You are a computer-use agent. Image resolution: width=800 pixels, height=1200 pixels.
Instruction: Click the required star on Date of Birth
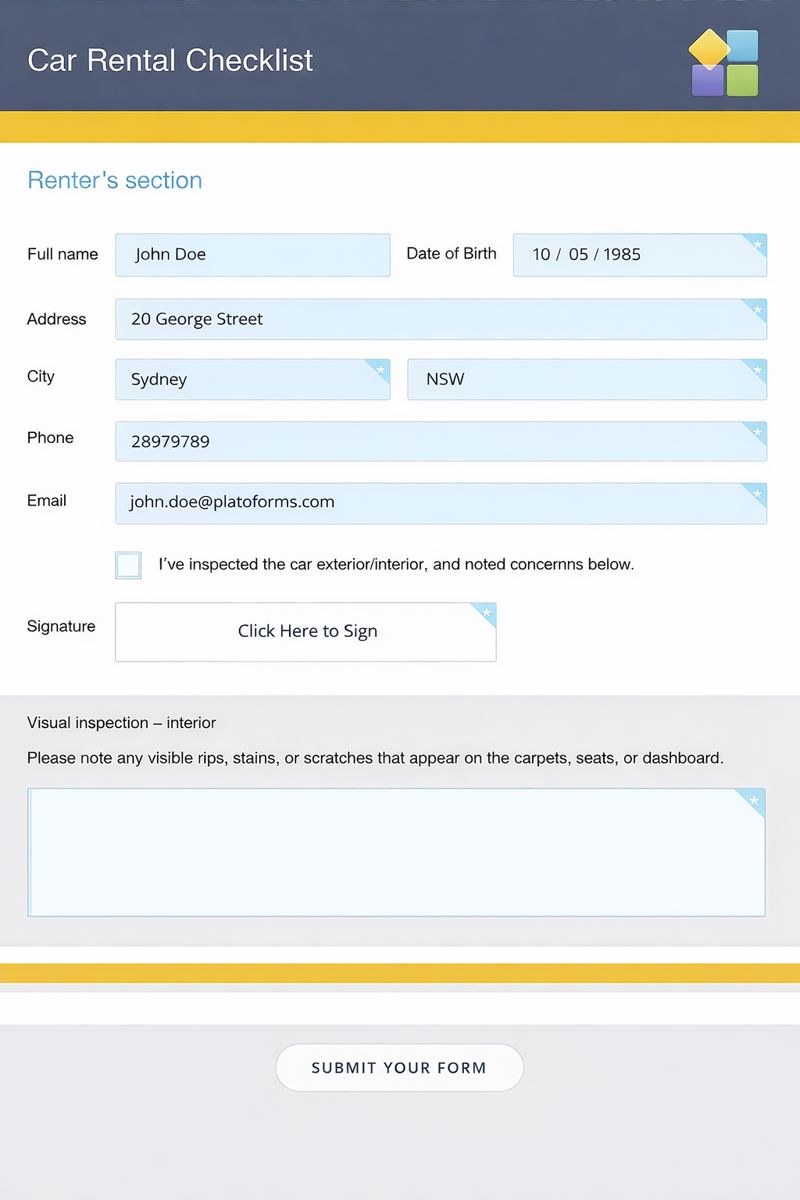(x=757, y=245)
